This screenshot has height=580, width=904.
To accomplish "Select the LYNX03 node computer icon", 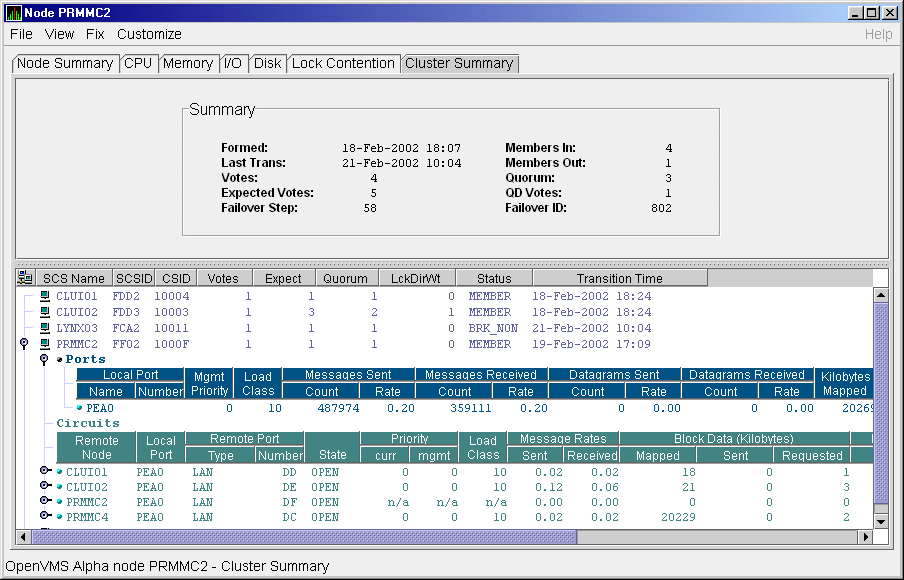I will pos(45,329).
